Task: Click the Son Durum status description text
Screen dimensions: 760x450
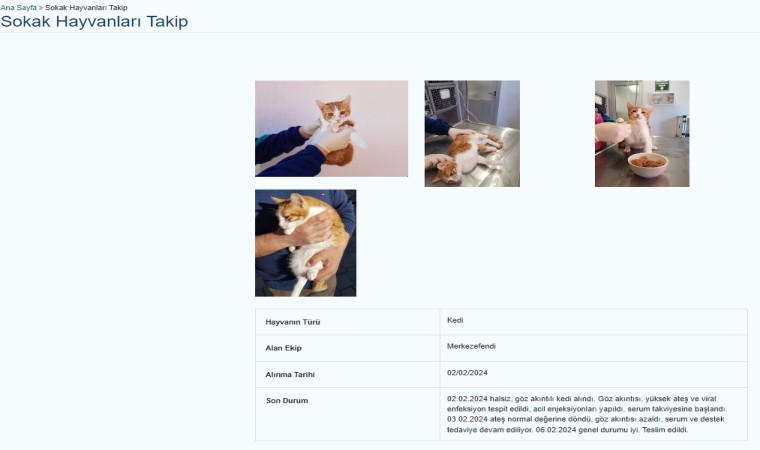Action: click(587, 414)
